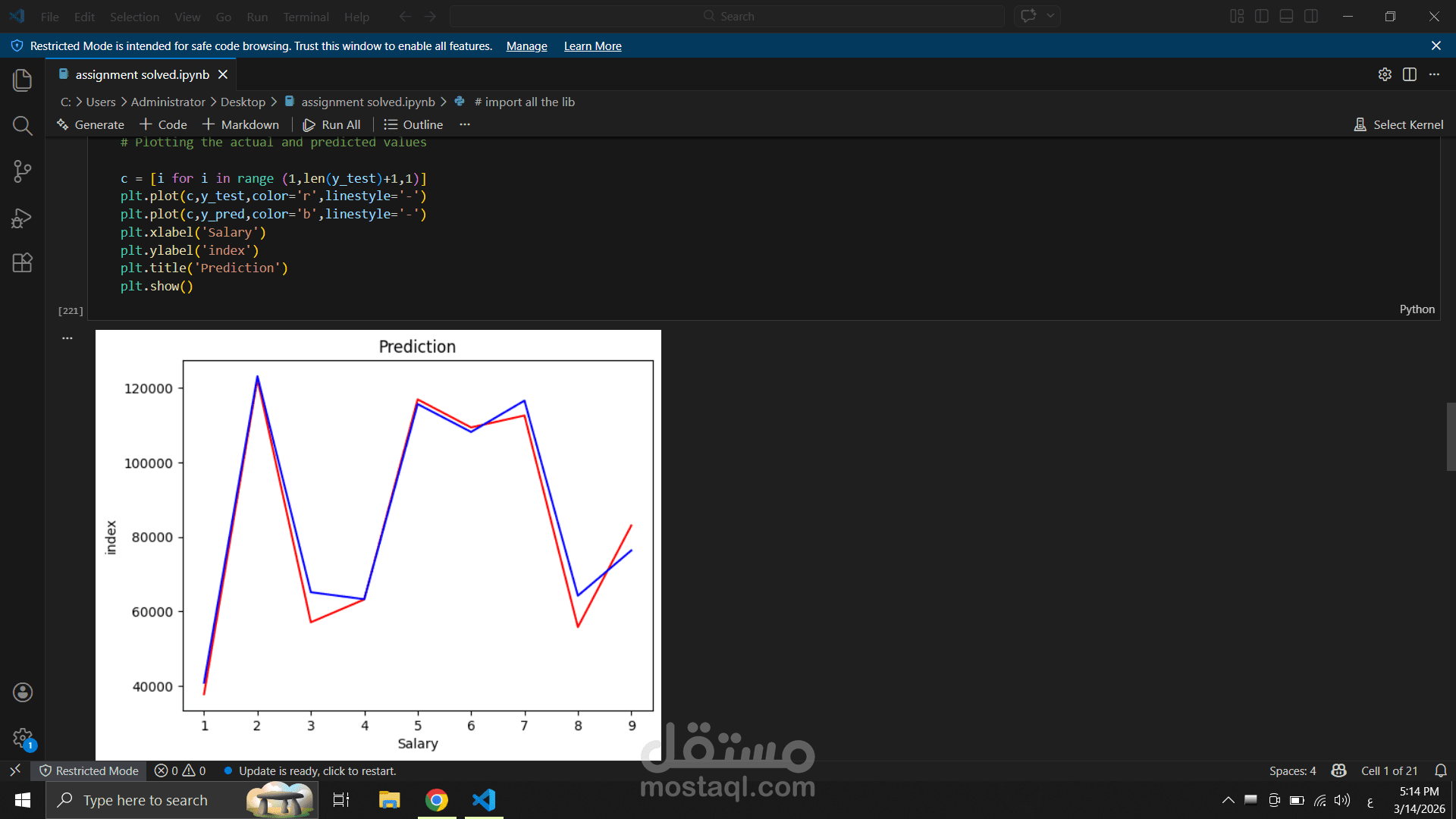Toggle the Secondary Side Bar icon
1456x819 pixels.
click(x=1311, y=15)
